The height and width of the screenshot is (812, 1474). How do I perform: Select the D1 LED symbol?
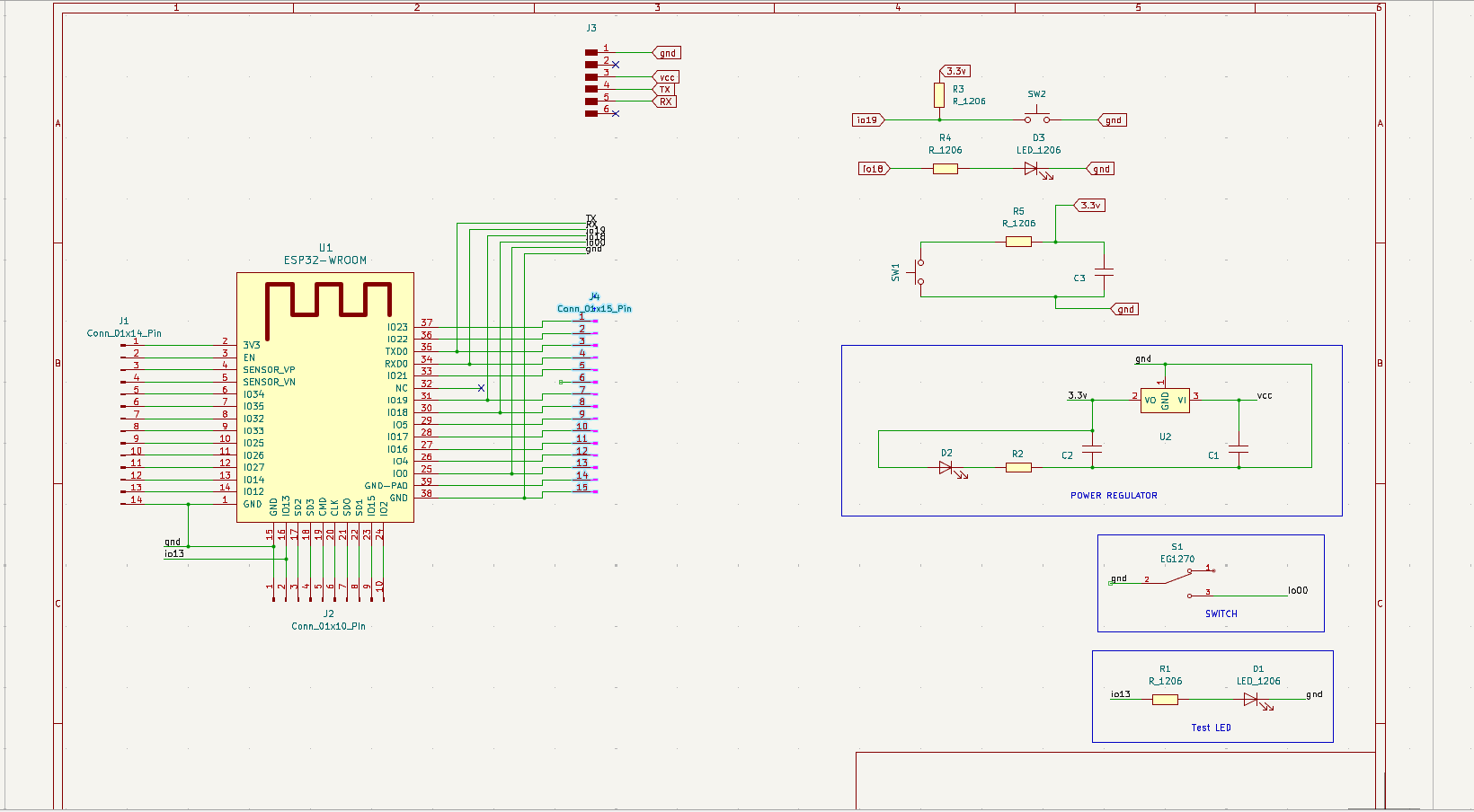click(1256, 701)
